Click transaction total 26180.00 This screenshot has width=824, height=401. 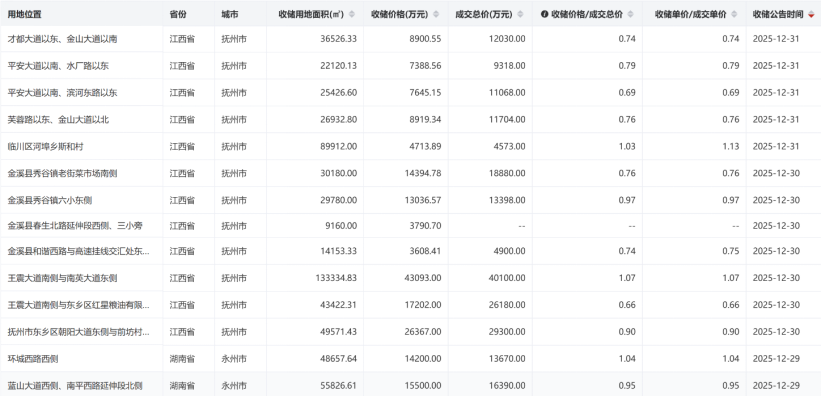point(507,305)
